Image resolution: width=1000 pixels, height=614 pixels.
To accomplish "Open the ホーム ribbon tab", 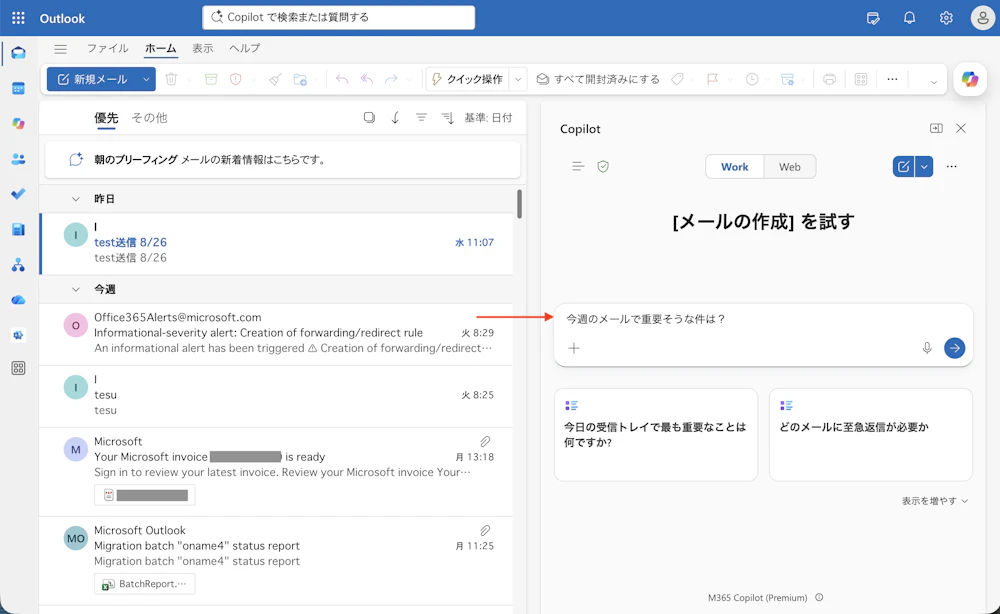I will pyautogui.click(x=160, y=48).
